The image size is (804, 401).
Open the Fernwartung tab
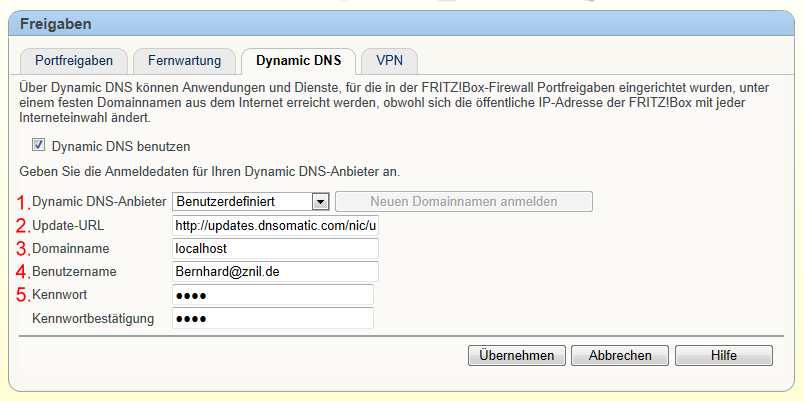[x=184, y=60]
